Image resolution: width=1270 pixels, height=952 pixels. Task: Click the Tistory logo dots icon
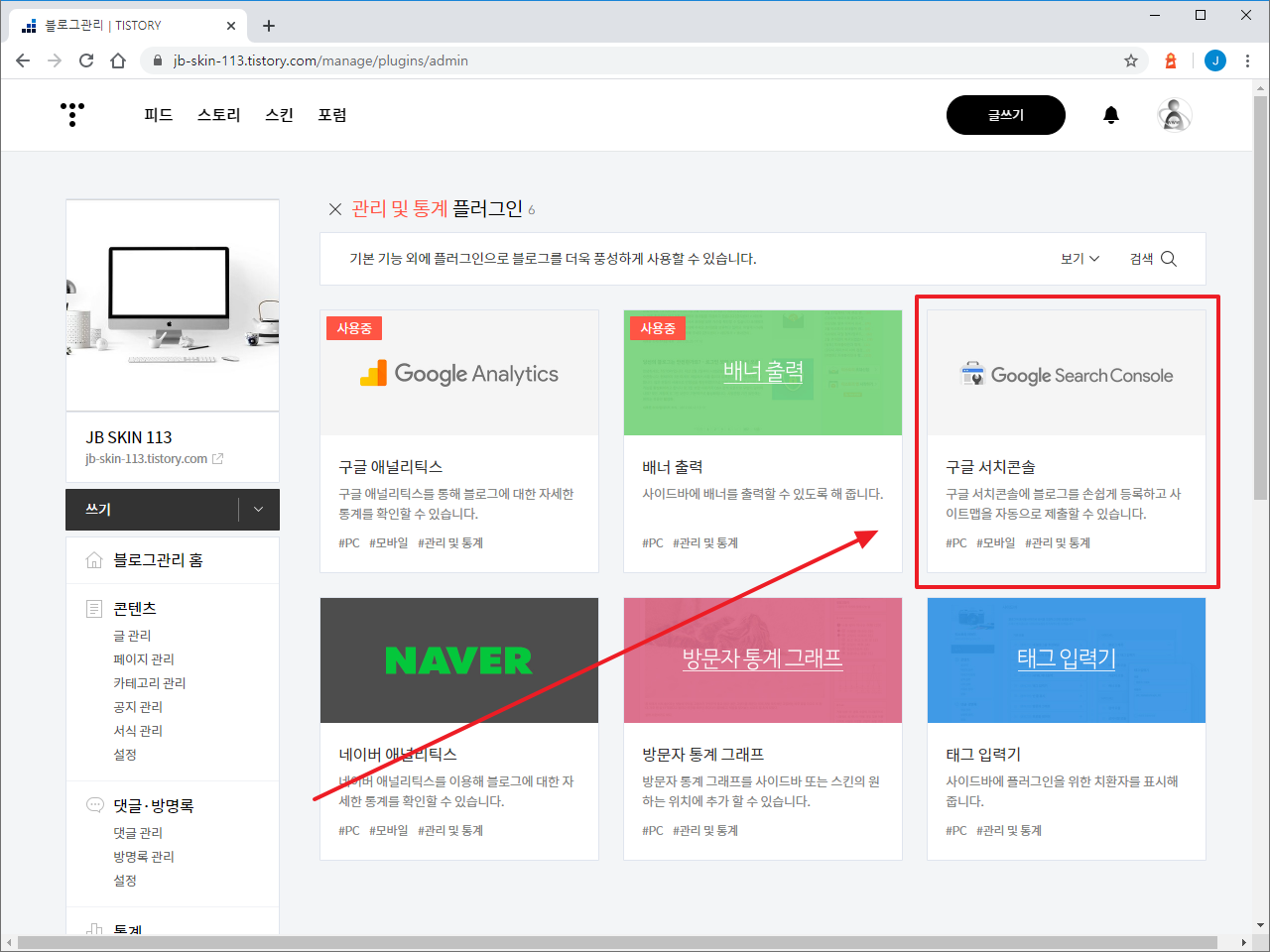tap(72, 114)
